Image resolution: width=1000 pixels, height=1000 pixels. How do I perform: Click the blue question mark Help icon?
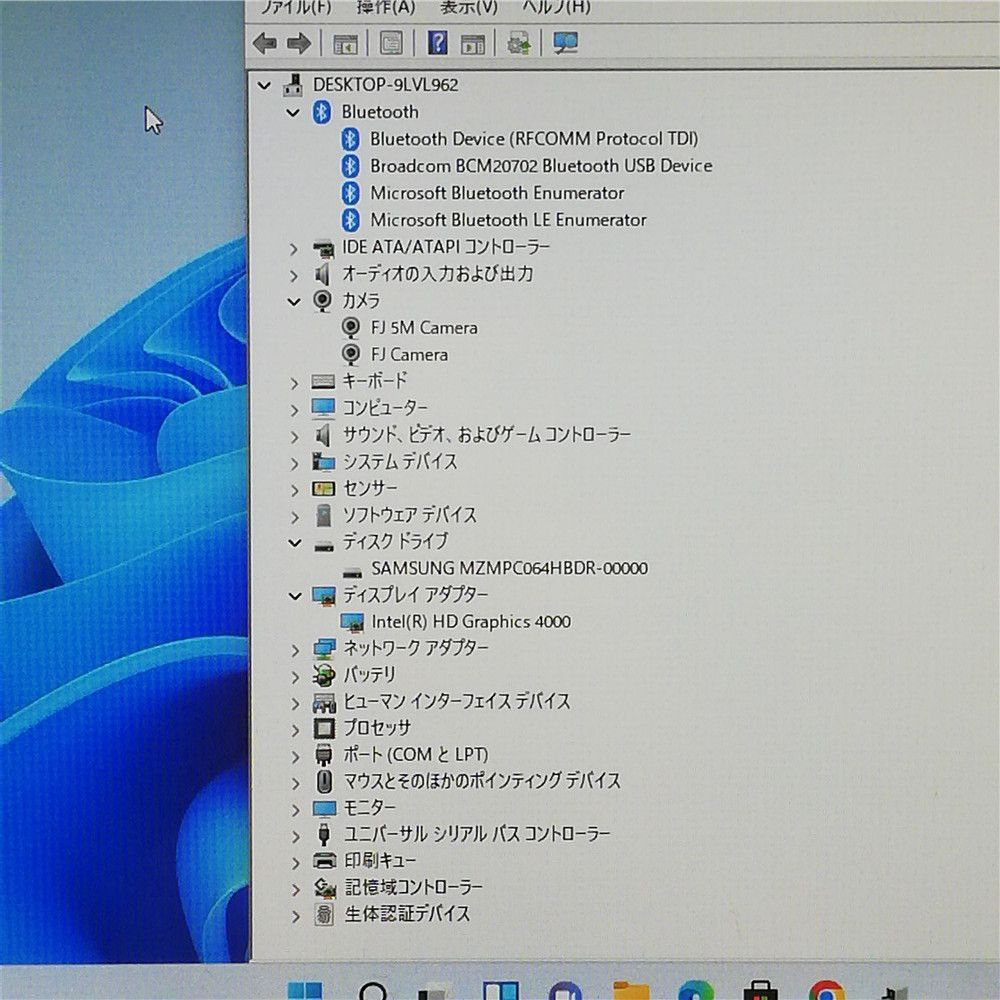(437, 43)
